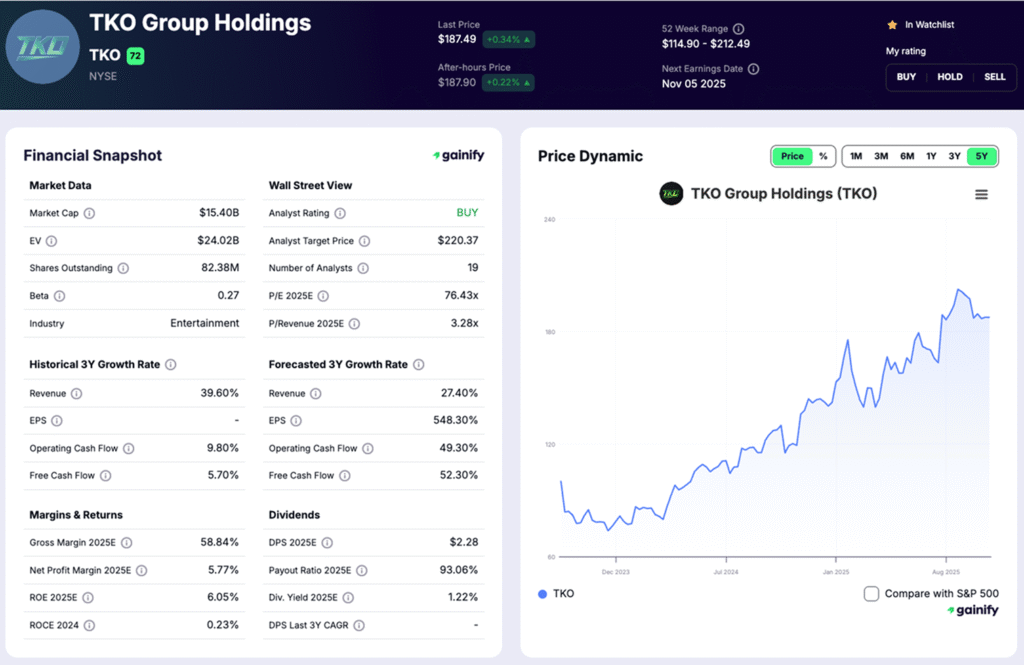The height and width of the screenshot is (665, 1024).
Task: Click the circular TKO company logo
Action: pyautogui.click(x=42, y=45)
